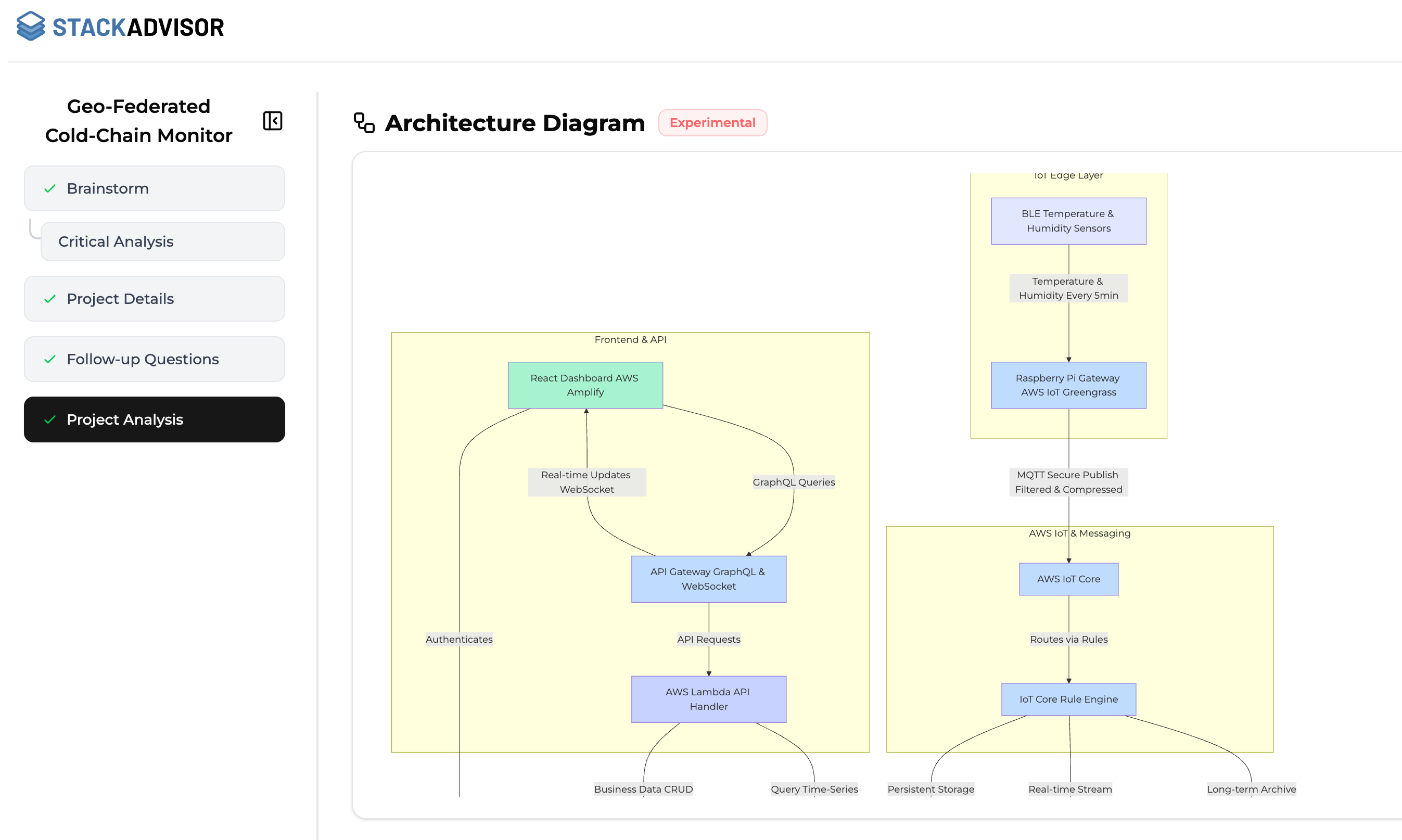Screen dimensions: 1402x840
Task: Select the Project Details step
Action: coord(120,299)
